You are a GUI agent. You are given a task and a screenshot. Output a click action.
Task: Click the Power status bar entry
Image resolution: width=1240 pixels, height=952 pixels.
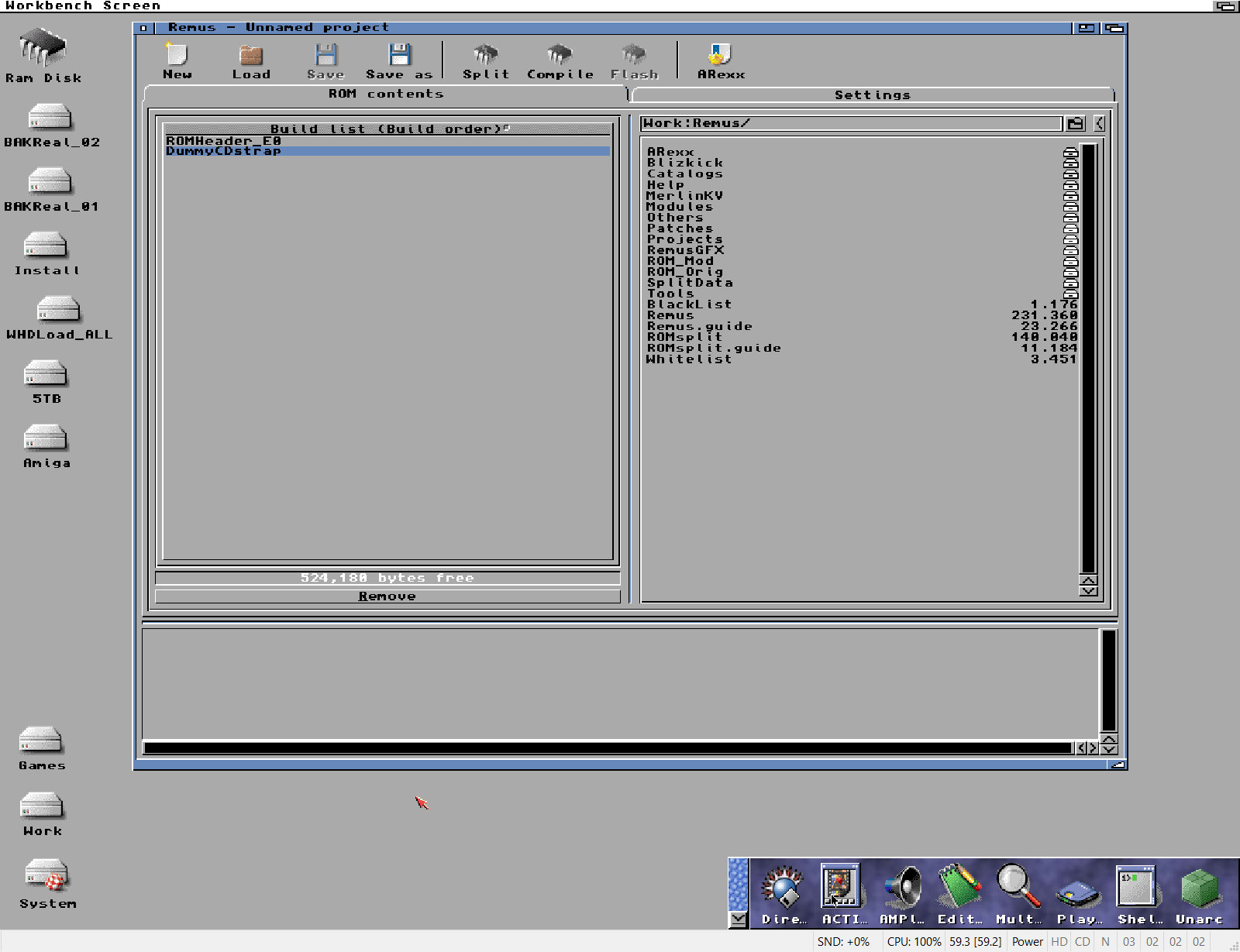pyautogui.click(x=1028, y=942)
